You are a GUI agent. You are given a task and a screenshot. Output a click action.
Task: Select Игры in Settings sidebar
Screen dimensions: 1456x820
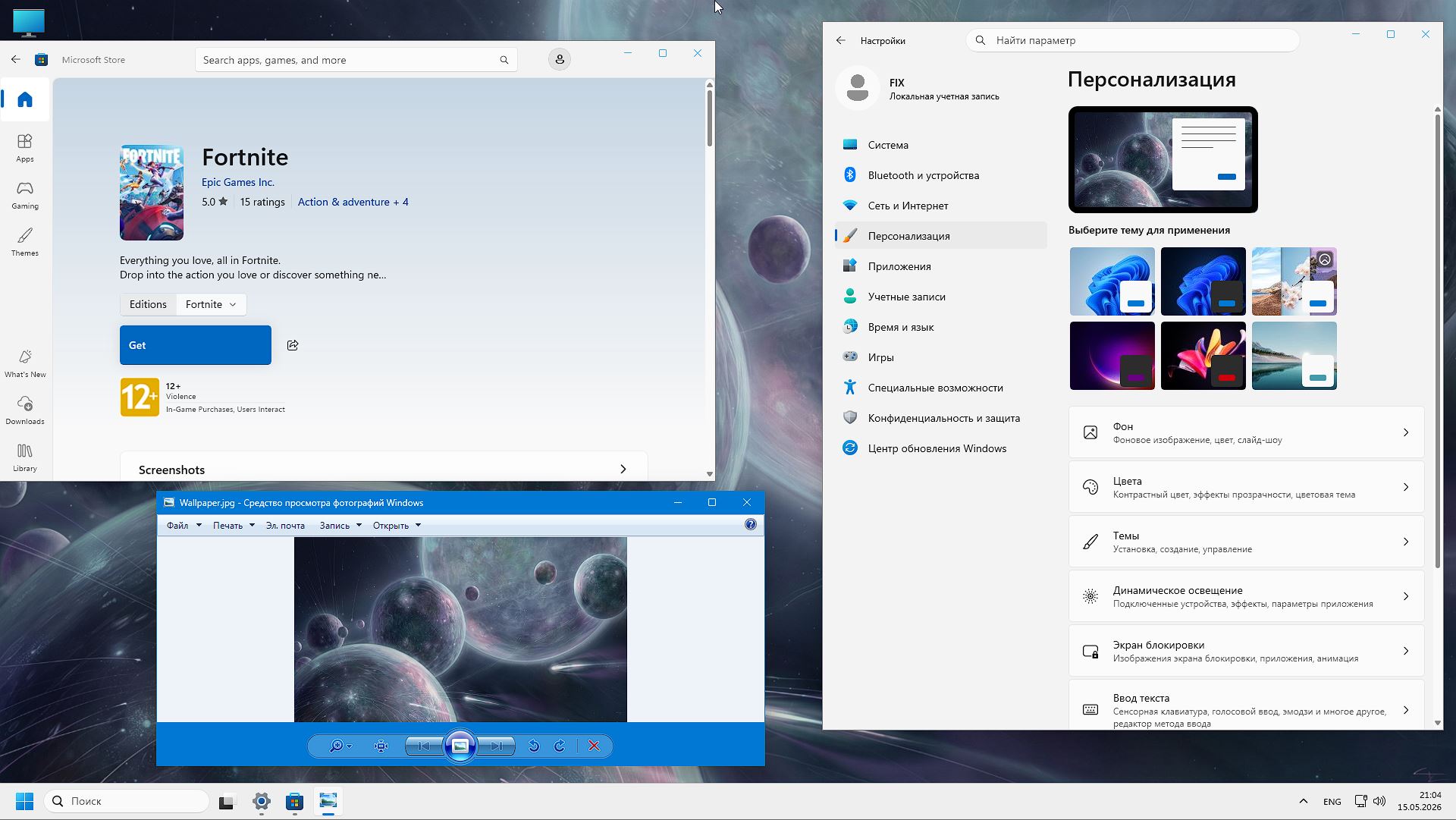coord(940,357)
